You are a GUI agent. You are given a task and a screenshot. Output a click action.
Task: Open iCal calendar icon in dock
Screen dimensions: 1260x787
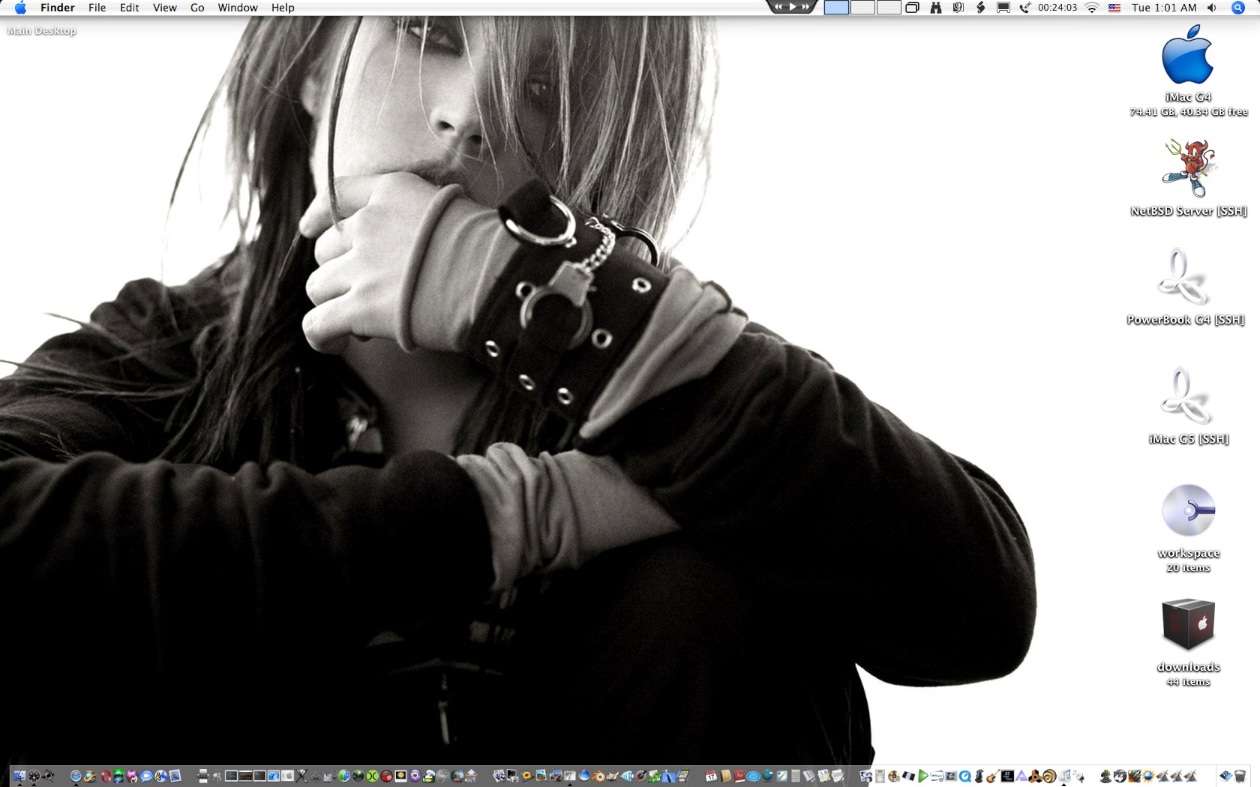click(711, 775)
